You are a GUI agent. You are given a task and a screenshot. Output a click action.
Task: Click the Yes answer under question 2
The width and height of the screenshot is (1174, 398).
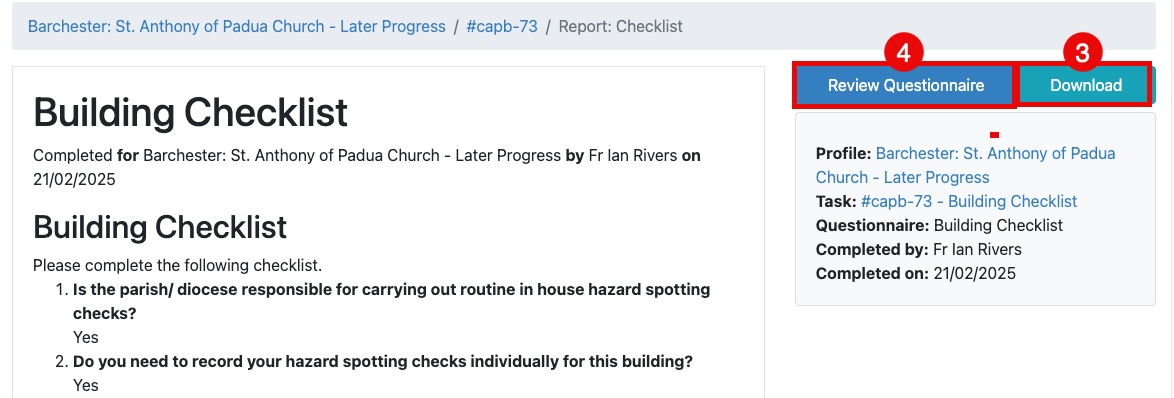(x=85, y=385)
